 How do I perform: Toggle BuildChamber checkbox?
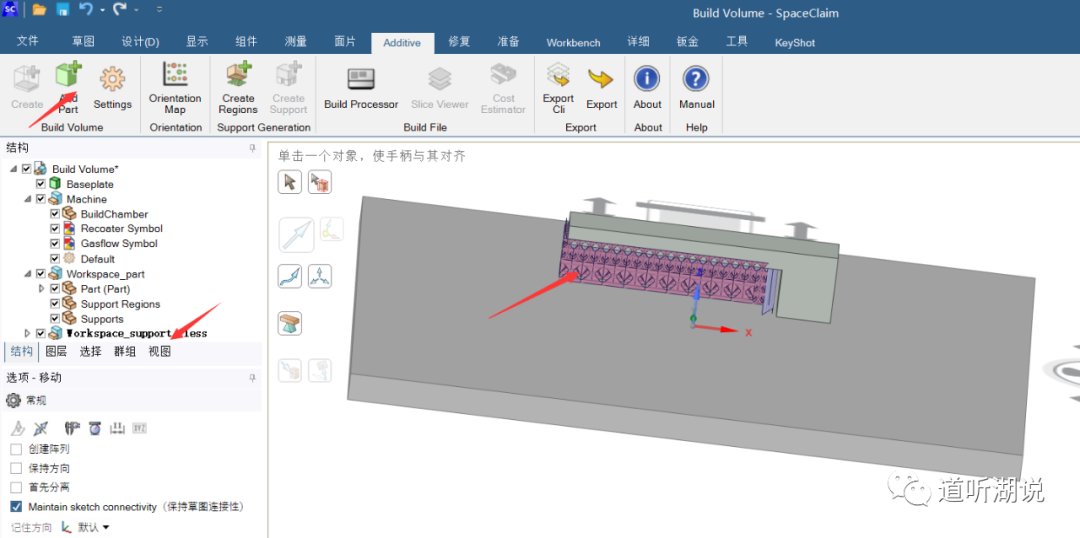click(x=55, y=214)
